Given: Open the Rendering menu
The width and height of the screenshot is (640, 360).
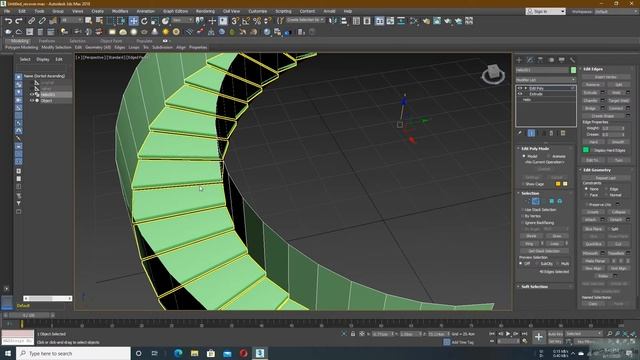Looking at the screenshot, I should pos(205,11).
